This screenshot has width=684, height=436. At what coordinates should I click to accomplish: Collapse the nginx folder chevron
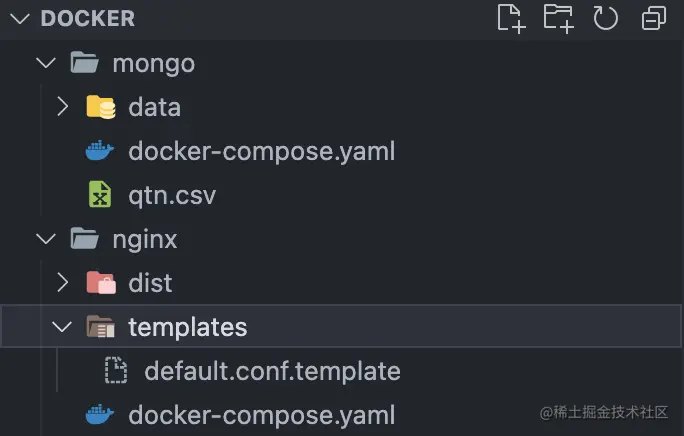(46, 239)
